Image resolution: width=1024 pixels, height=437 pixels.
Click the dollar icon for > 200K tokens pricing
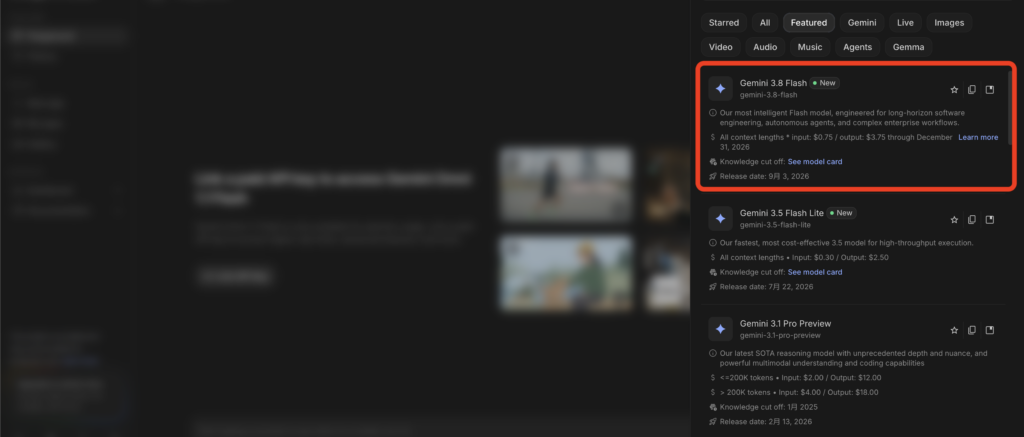(712, 393)
